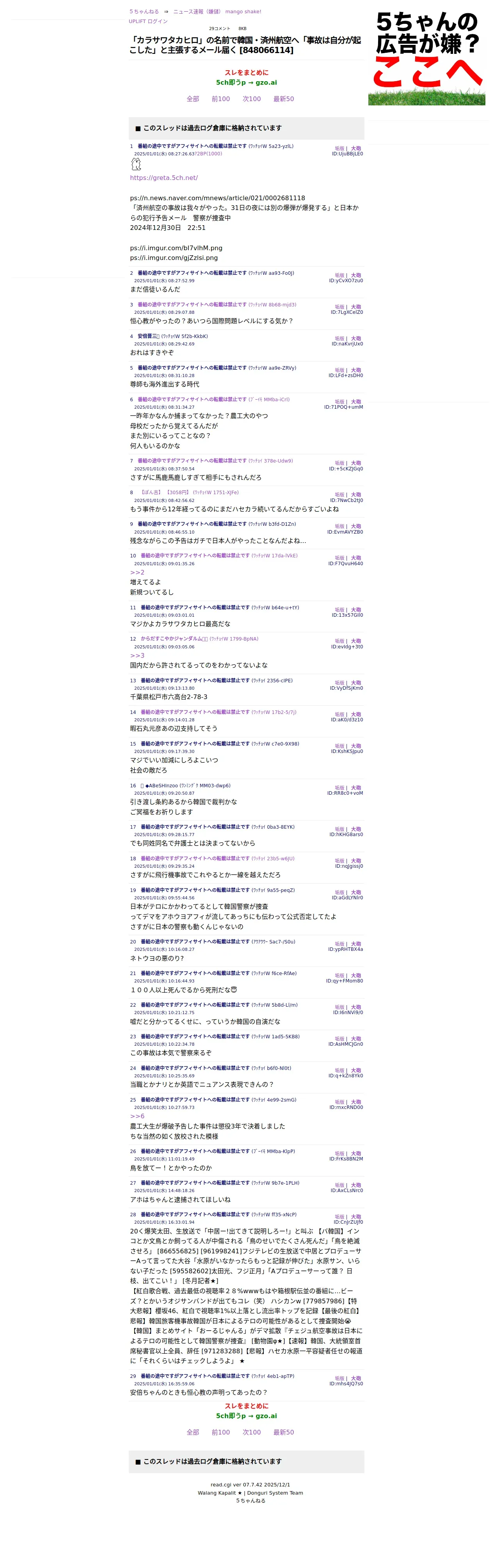Click the date 2025/01/01(水) 08:27:26.63 in post 1

click(164, 154)
